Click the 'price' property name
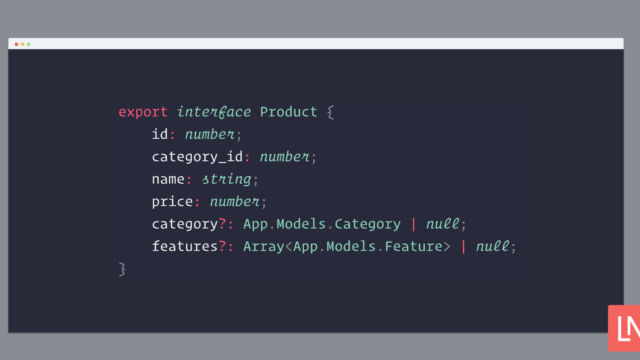The image size is (640, 360). click(x=172, y=202)
